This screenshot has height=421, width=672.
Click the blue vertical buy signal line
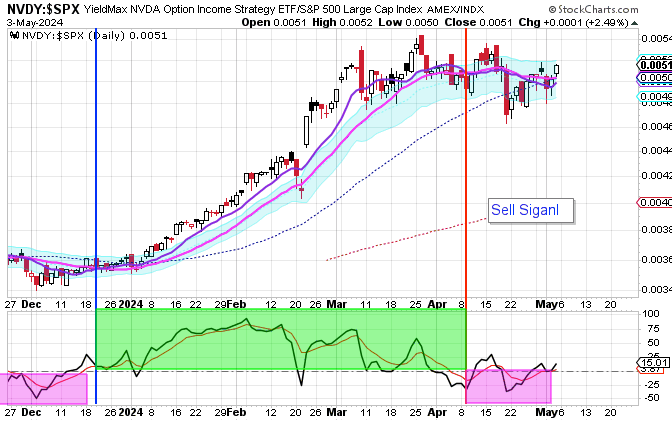coord(96,150)
